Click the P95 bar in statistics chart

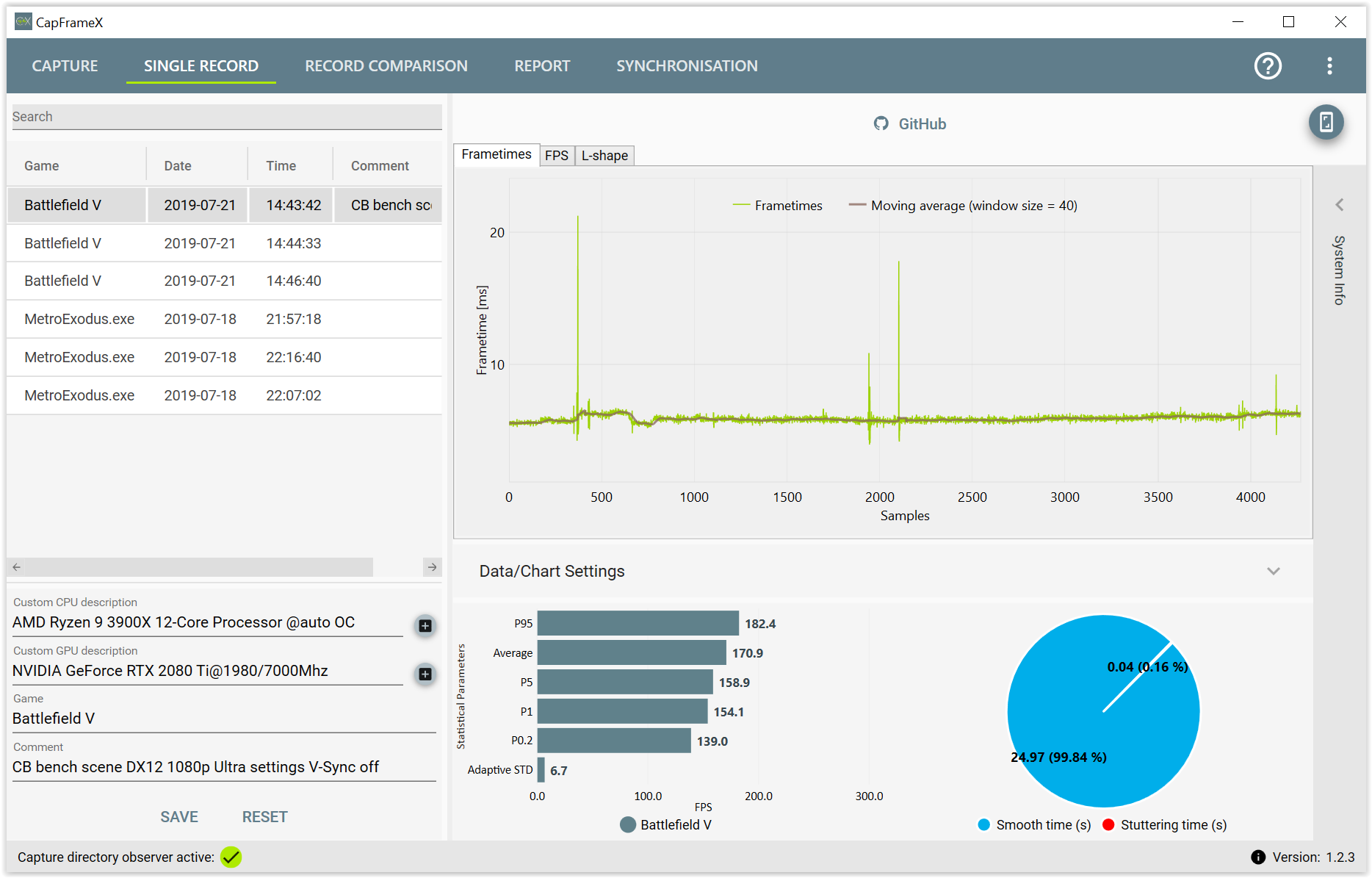[x=638, y=623]
